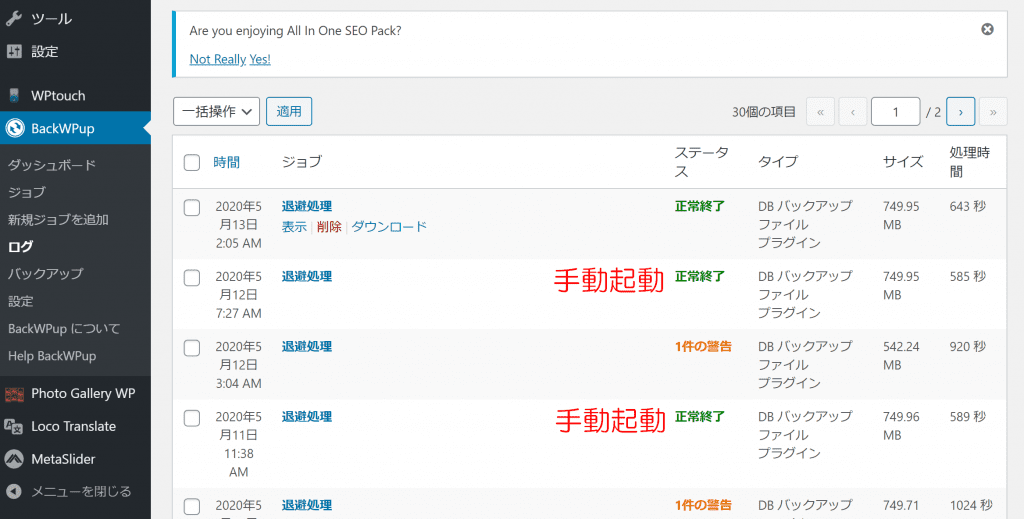Open the ジョブ submenu under BackWPup

27,192
